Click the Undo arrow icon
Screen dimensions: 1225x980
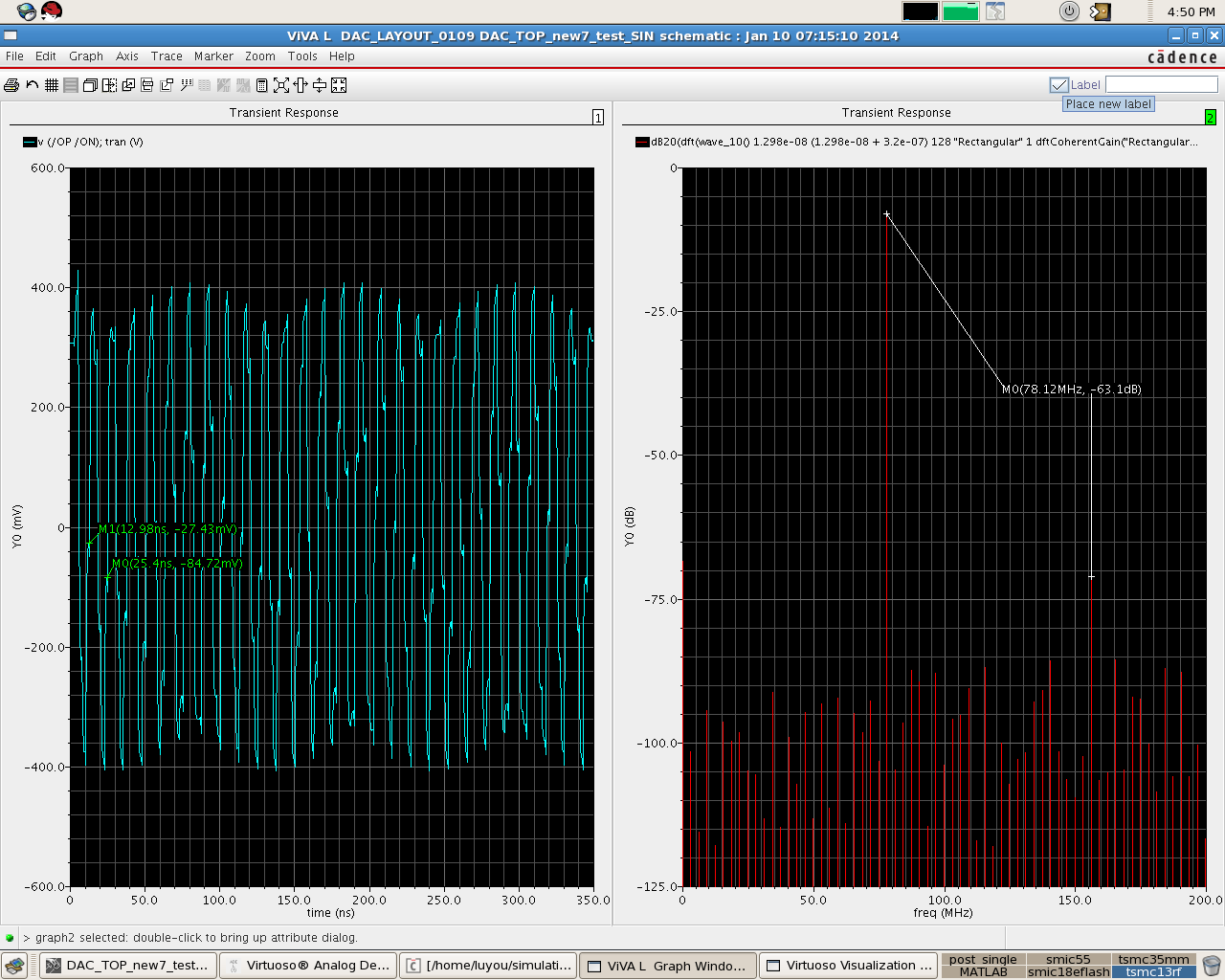point(32,85)
